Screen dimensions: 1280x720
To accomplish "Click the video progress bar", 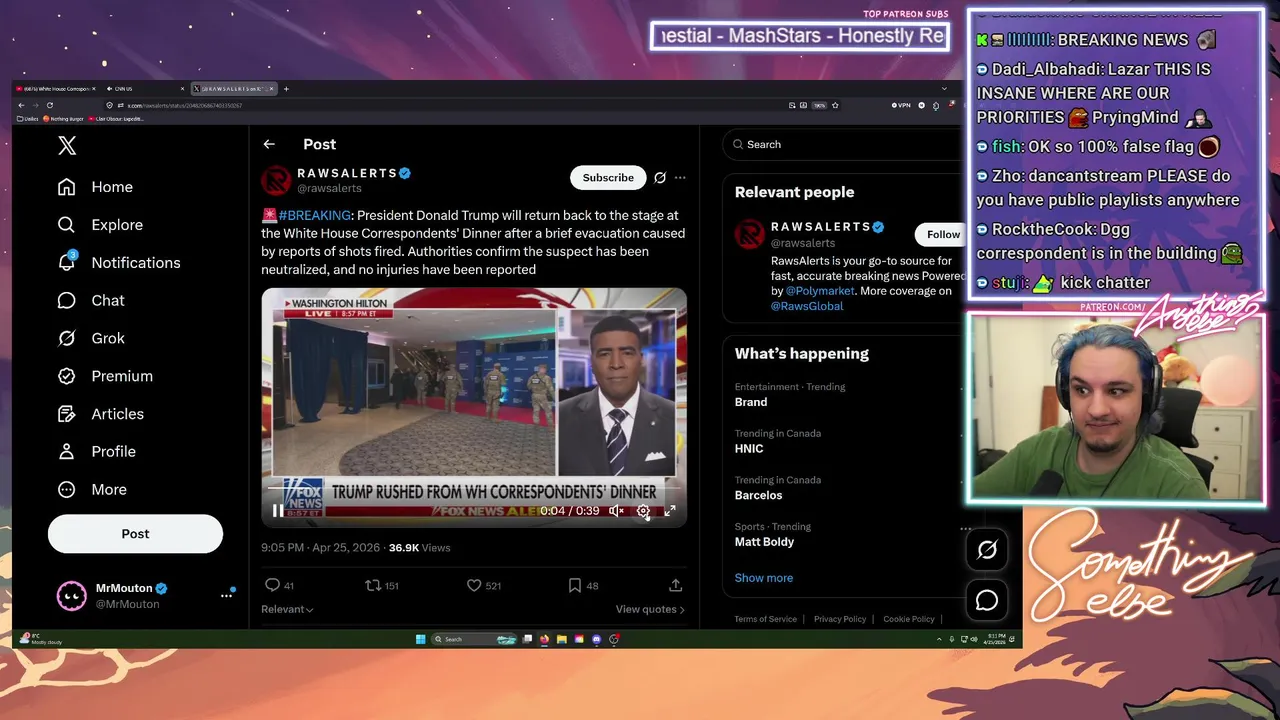I will 474,489.
